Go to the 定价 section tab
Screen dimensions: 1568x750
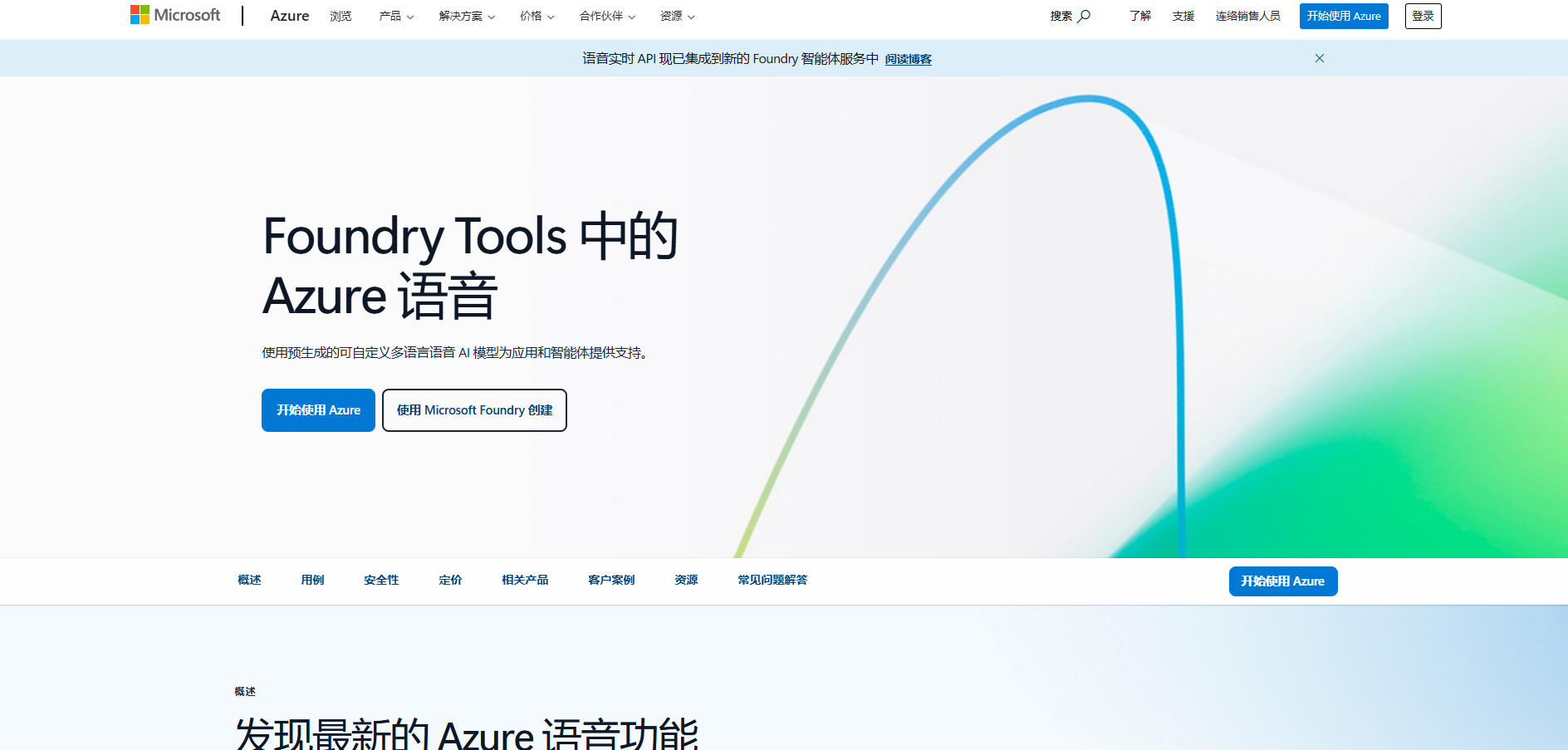[450, 580]
